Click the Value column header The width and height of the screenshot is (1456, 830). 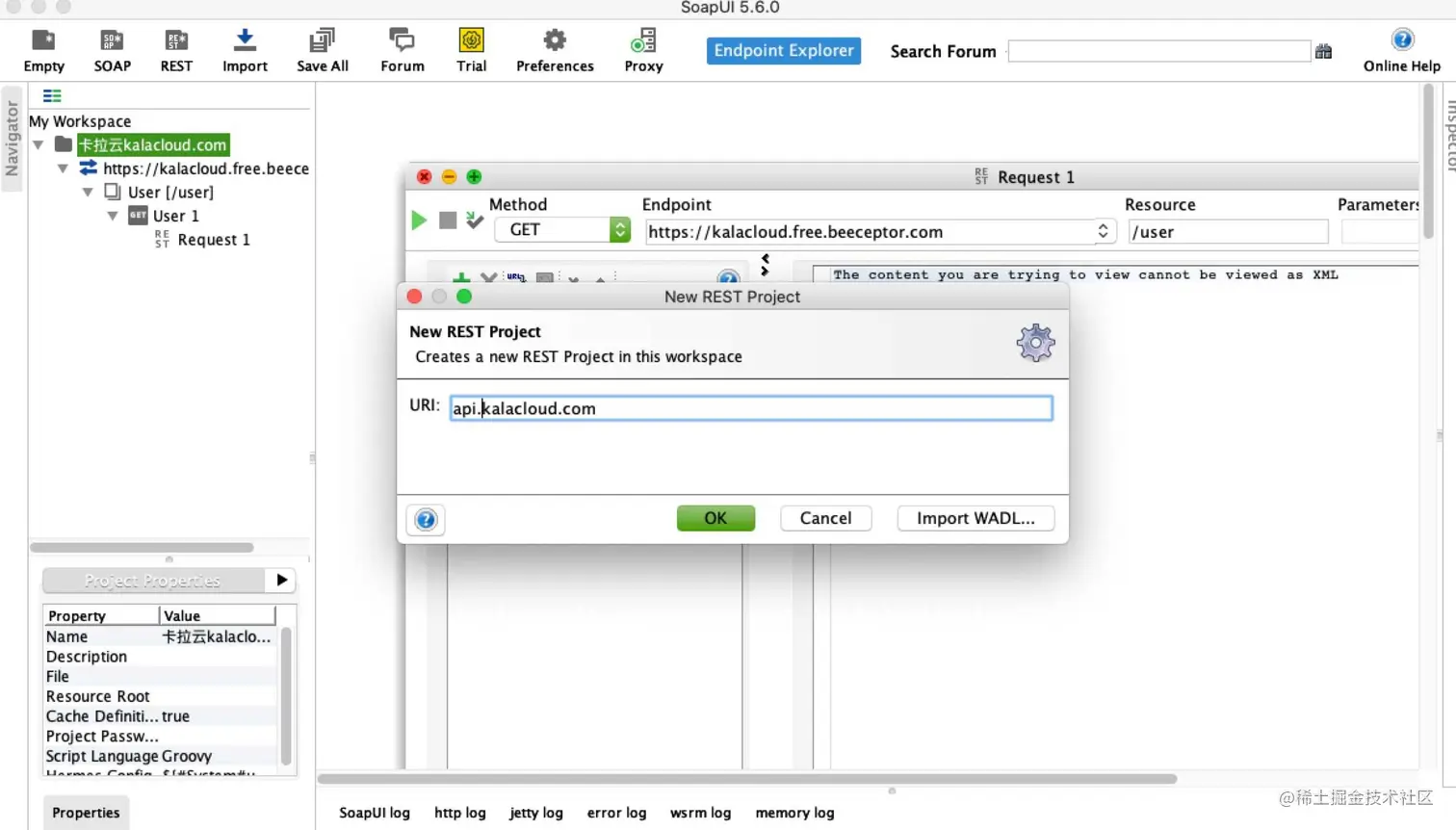(218, 615)
